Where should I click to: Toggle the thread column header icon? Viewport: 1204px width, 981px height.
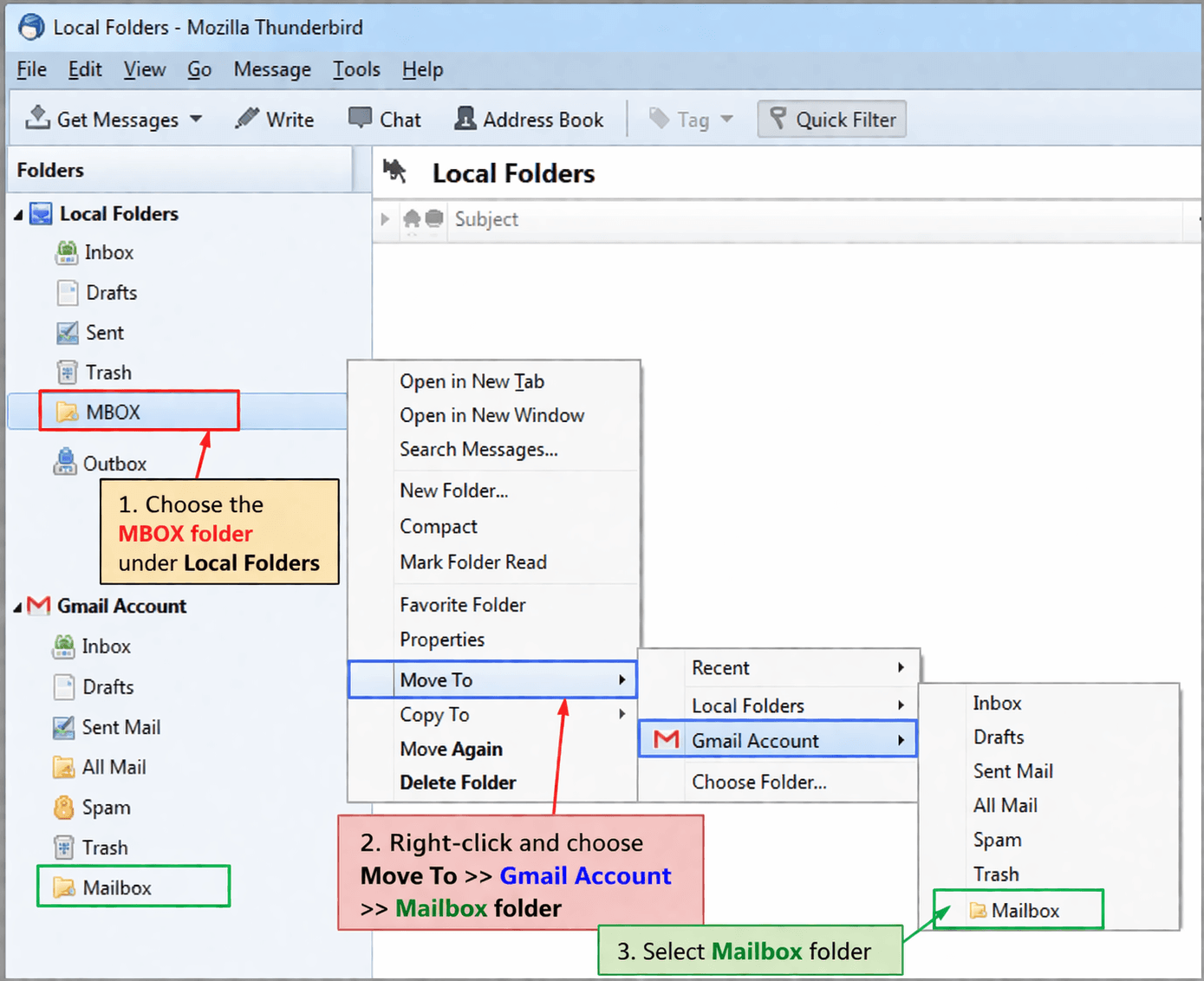pyautogui.click(x=385, y=219)
